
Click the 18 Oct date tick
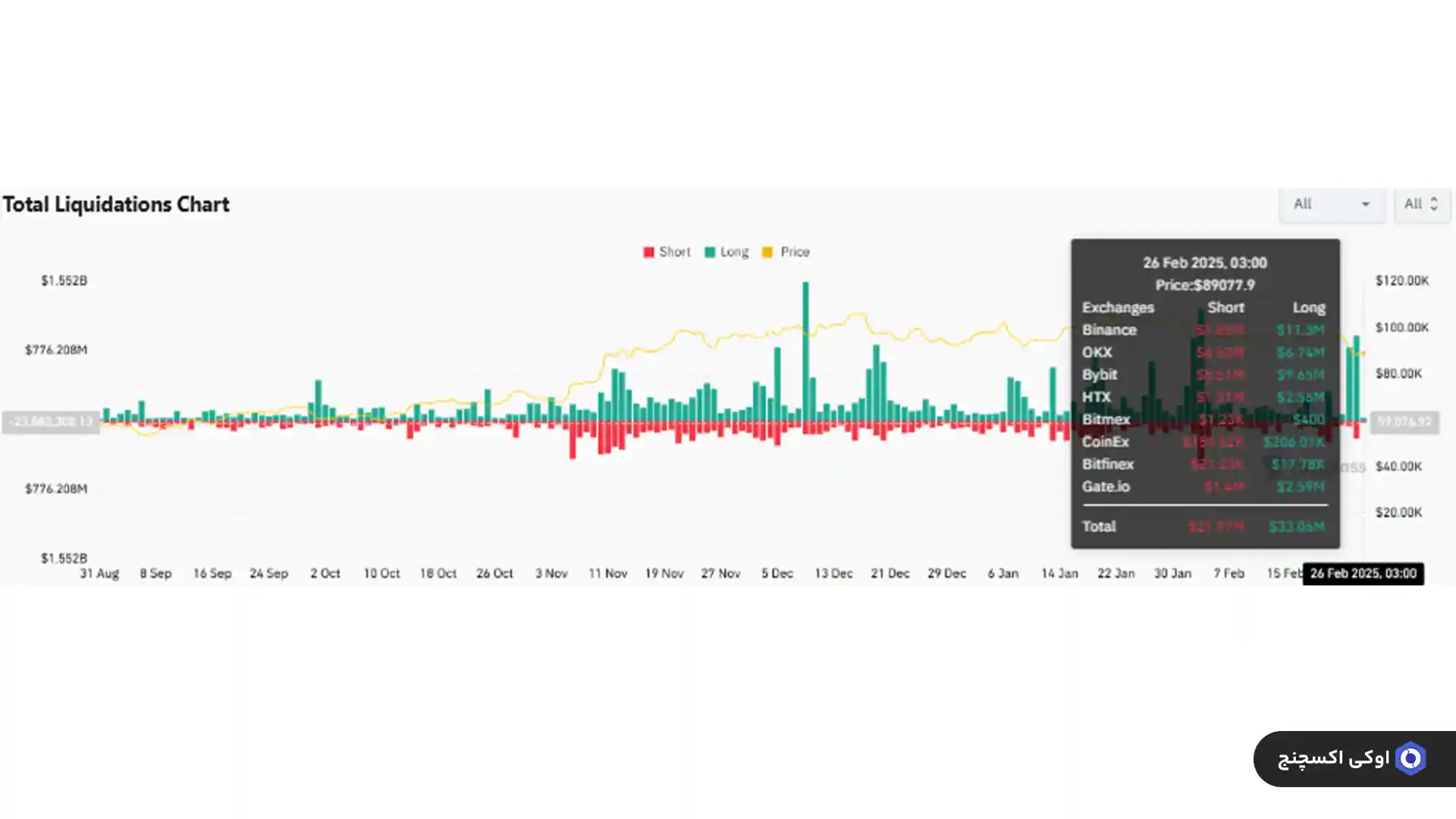tap(438, 573)
